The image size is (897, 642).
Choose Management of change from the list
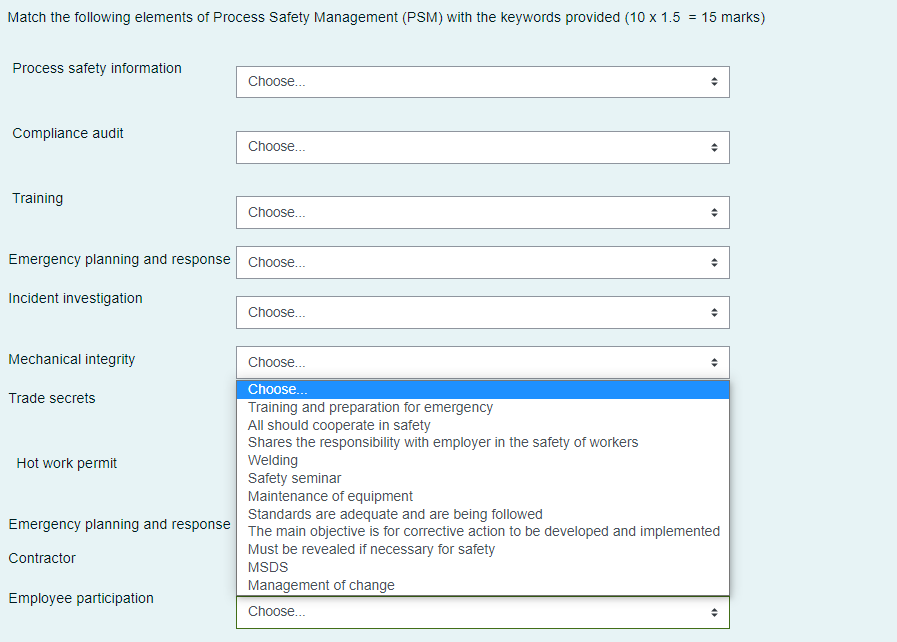[320, 585]
